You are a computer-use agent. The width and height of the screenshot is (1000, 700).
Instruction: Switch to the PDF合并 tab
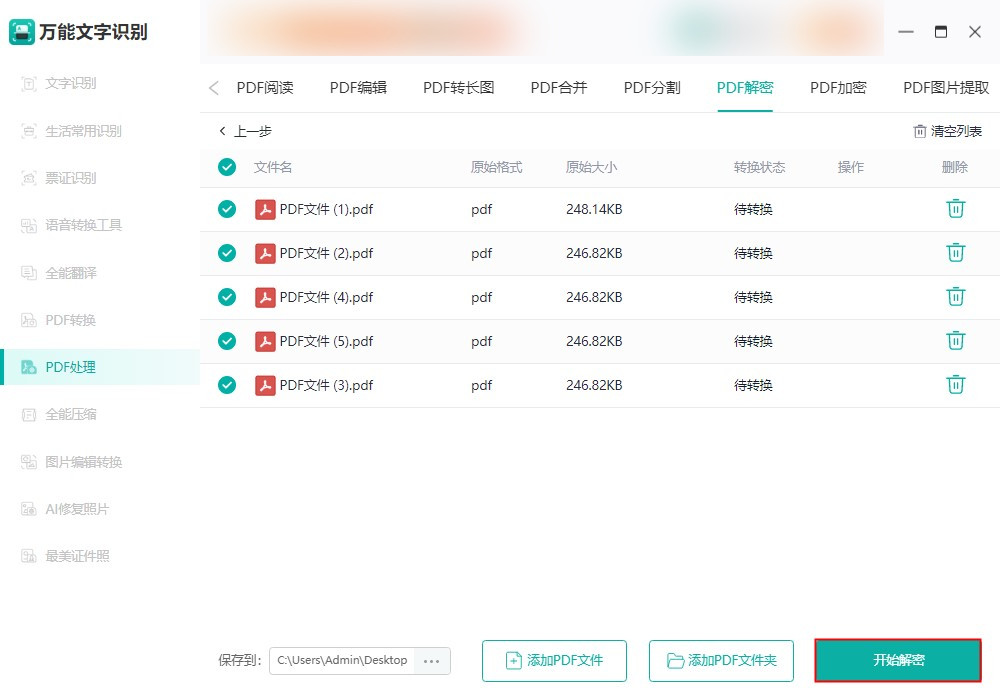tap(559, 88)
